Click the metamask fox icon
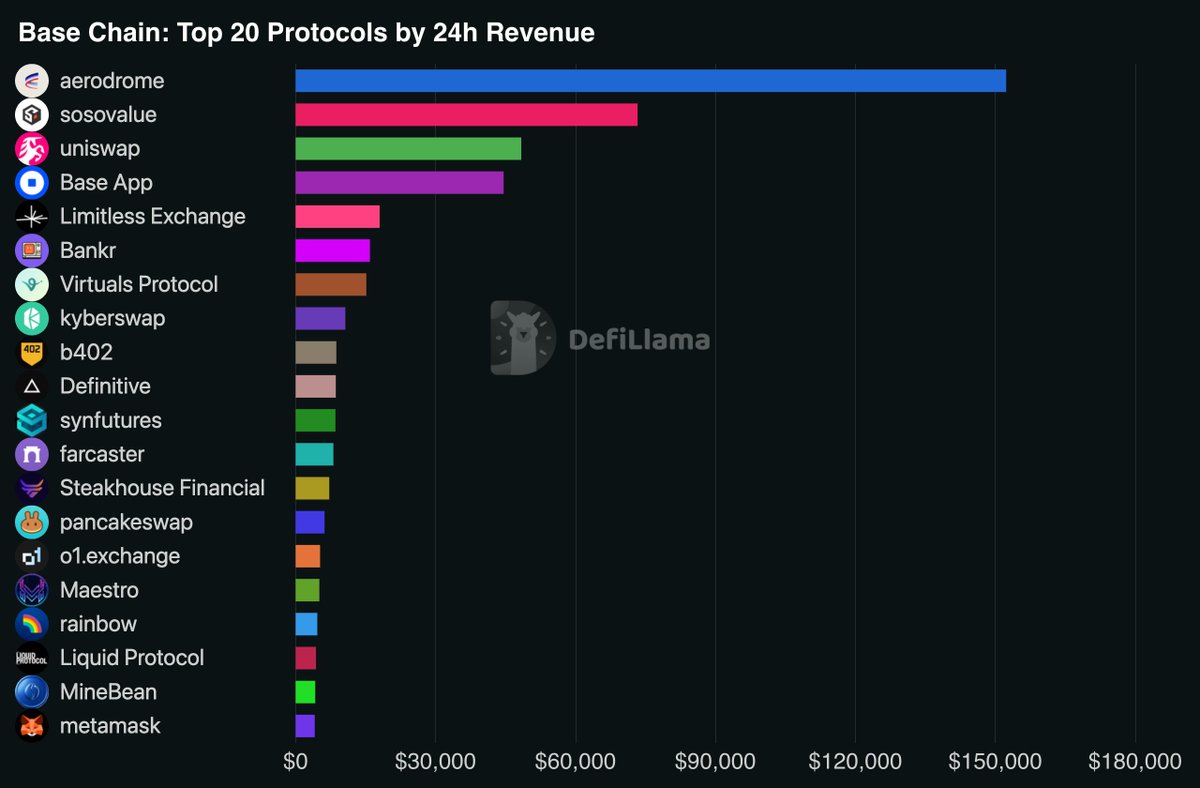1200x788 pixels. click(x=32, y=727)
